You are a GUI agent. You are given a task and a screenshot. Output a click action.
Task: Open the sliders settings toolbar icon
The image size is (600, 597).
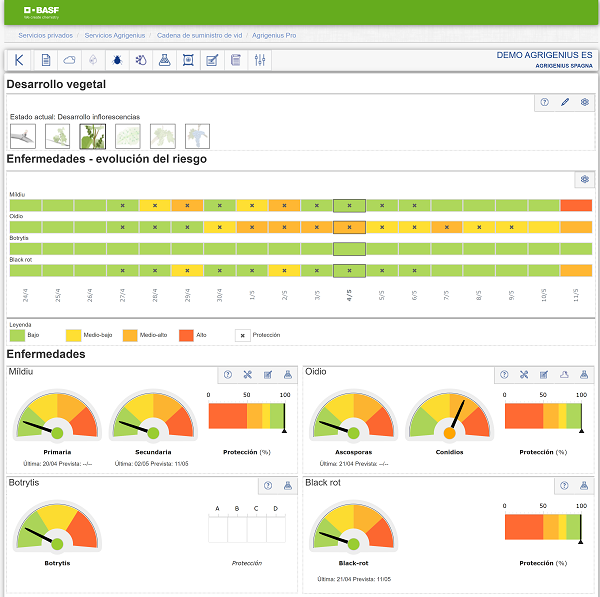pos(260,61)
